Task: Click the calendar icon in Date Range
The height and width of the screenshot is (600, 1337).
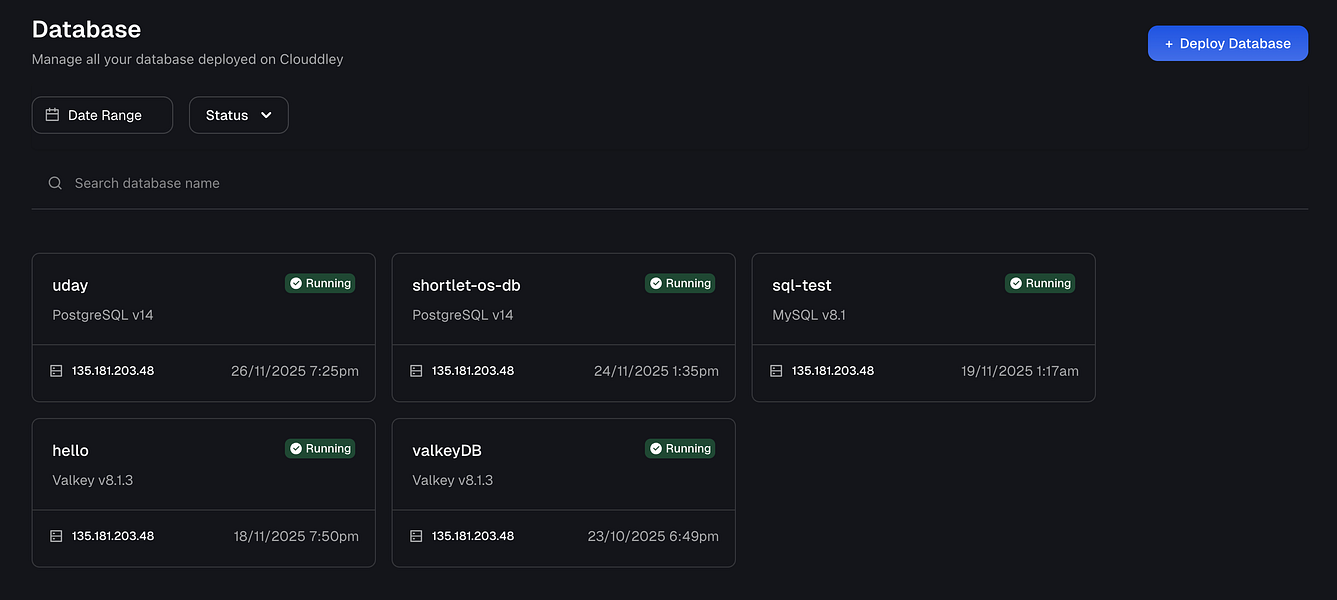Action: pyautogui.click(x=53, y=115)
